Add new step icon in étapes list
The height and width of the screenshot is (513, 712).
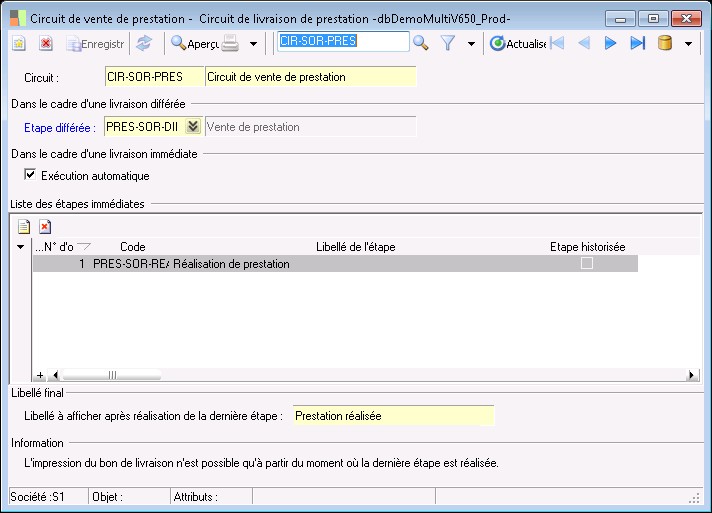[x=24, y=226]
